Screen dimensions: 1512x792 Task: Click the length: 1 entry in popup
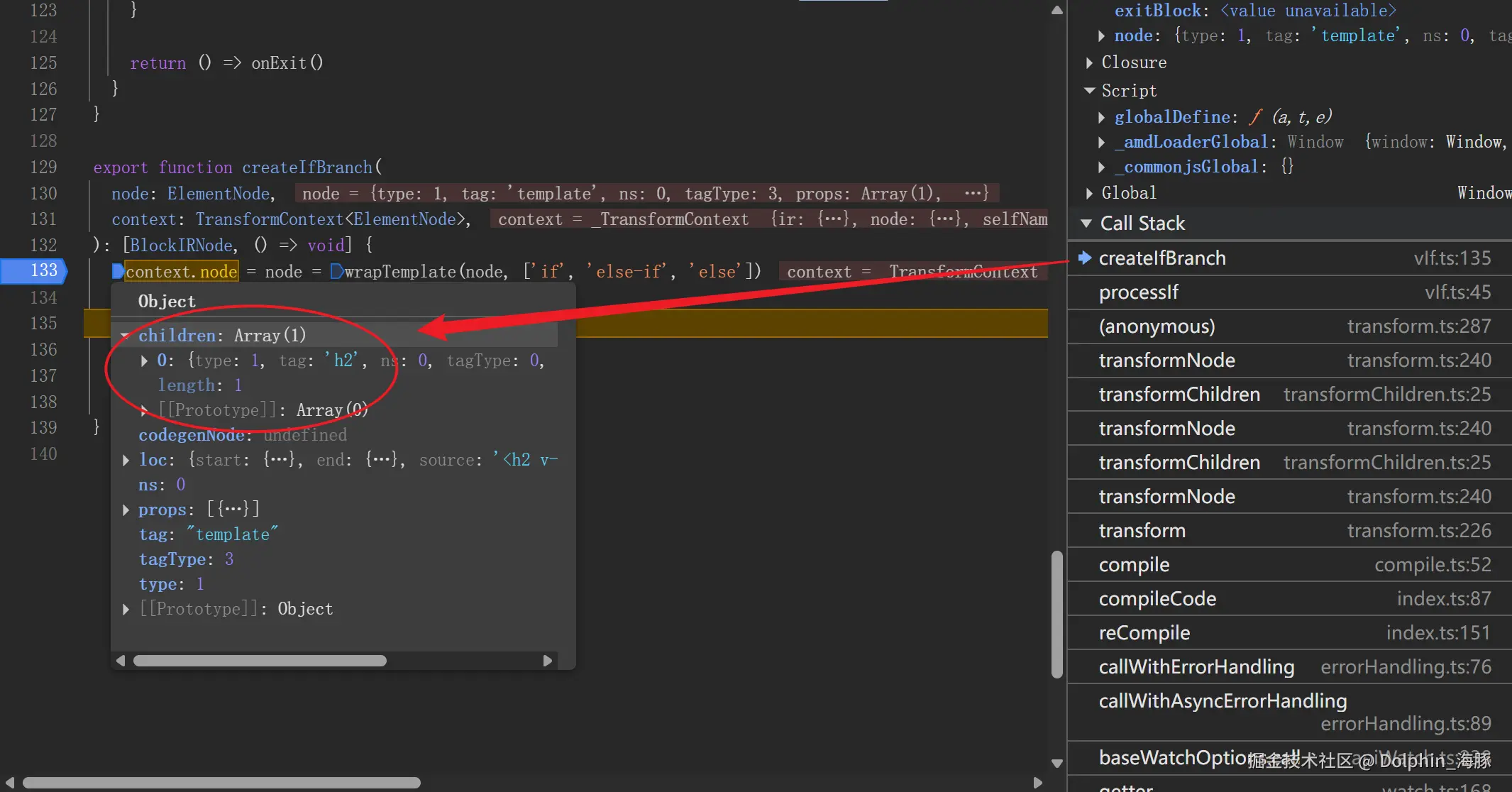(x=200, y=385)
